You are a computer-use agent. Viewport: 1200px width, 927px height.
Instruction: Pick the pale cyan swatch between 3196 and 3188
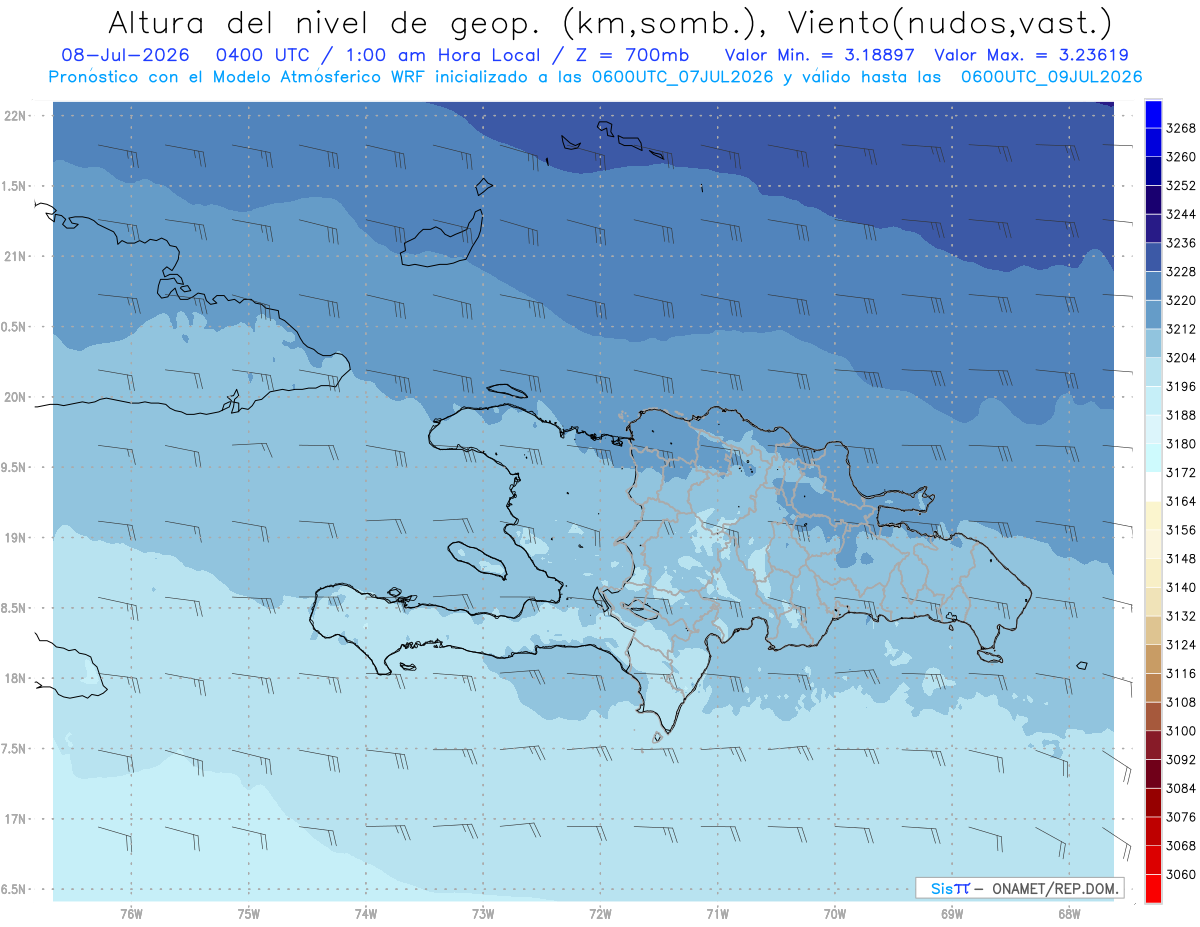click(x=1153, y=400)
